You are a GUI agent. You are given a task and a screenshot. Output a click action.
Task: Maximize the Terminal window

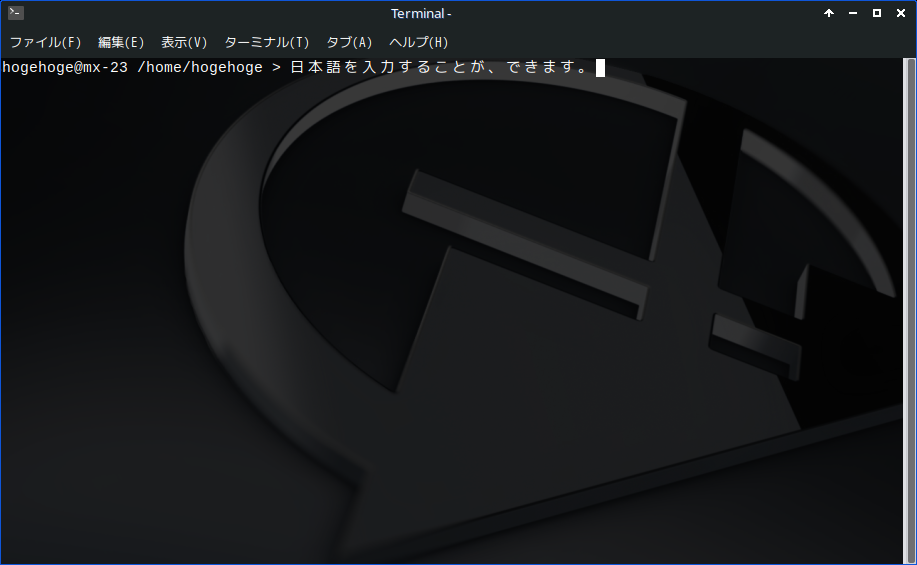point(877,13)
